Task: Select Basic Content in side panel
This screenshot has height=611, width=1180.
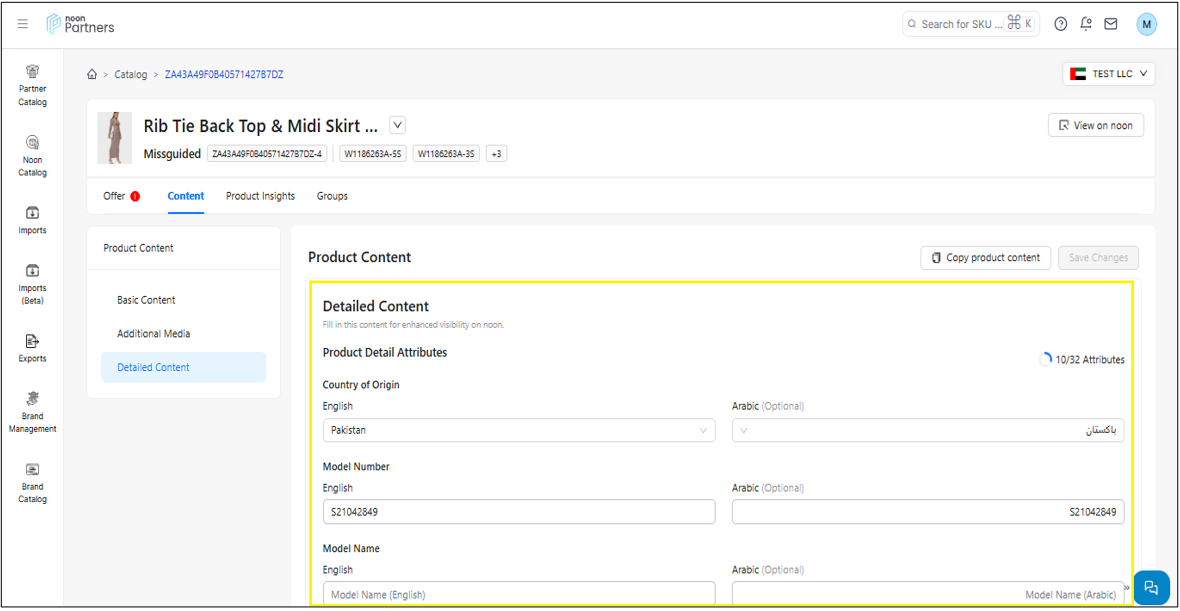Action: (x=146, y=300)
